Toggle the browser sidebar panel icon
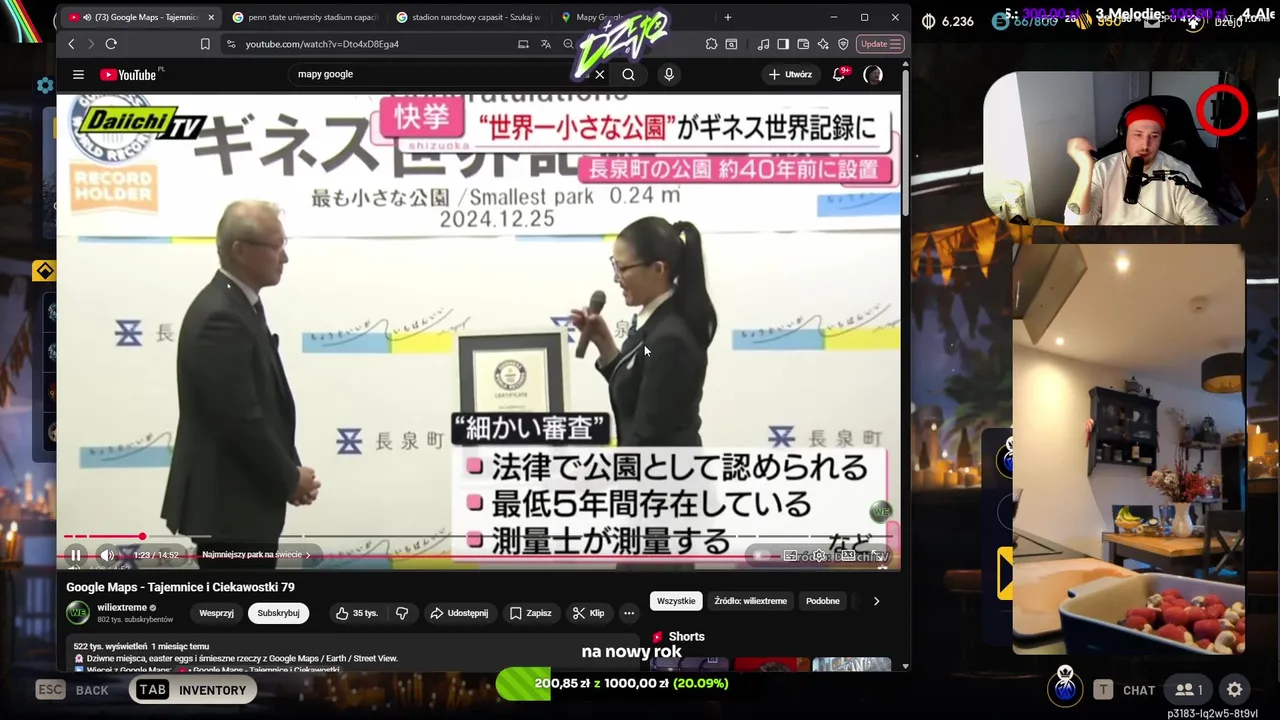The image size is (1280, 720). [x=783, y=44]
